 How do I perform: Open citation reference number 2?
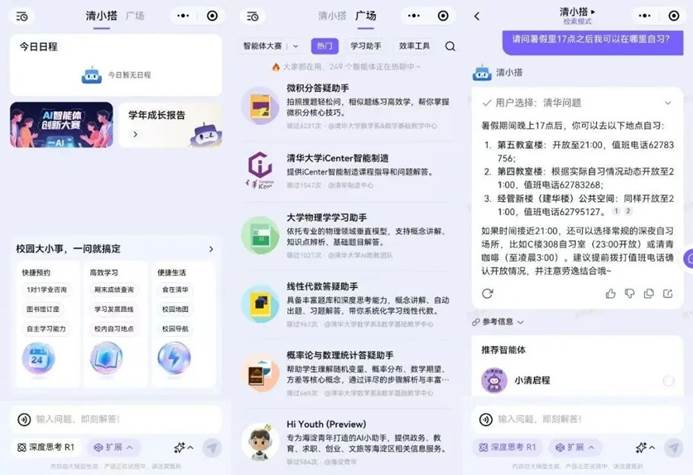tap(628, 211)
